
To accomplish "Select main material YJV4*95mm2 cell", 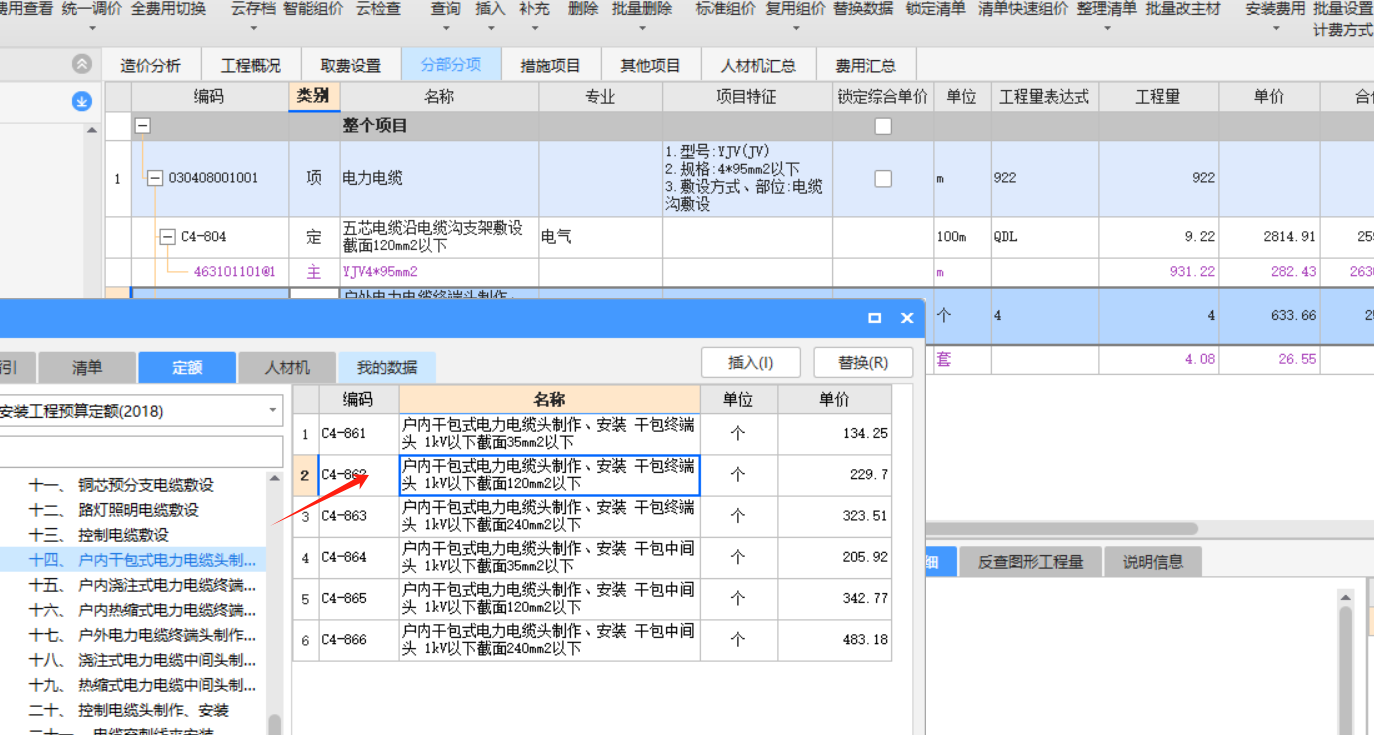I will pyautogui.click(x=439, y=272).
